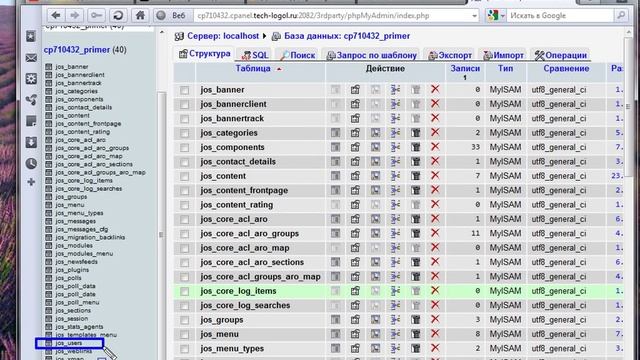This screenshot has height=360, width=640.
Task: Click the Искать в Google search field
Action: pos(560,16)
